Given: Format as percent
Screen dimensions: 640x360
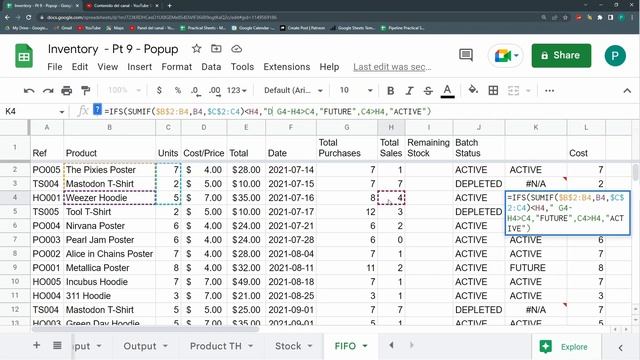Looking at the screenshot, I should [x=178, y=90].
